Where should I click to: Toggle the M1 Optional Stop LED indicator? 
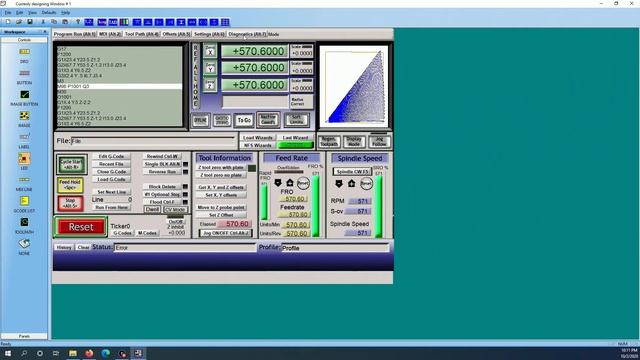pos(185,194)
